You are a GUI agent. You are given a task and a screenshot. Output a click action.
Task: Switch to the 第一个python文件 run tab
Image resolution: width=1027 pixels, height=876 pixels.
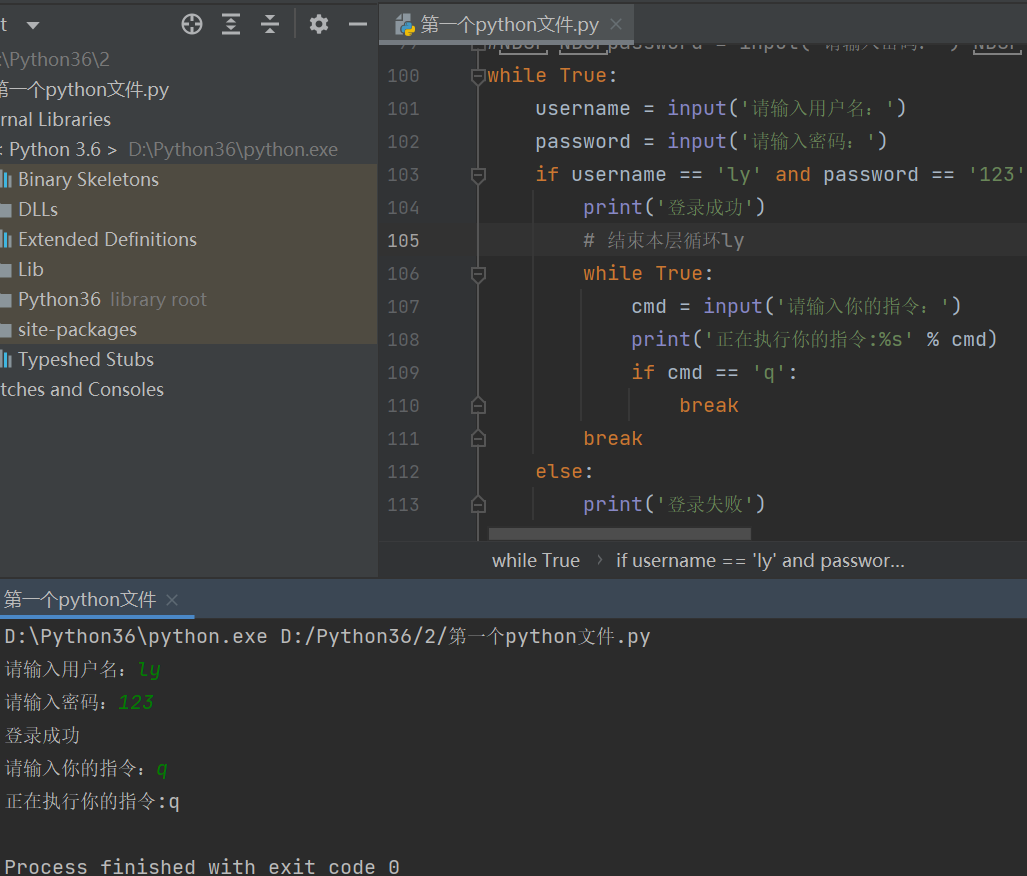80,600
